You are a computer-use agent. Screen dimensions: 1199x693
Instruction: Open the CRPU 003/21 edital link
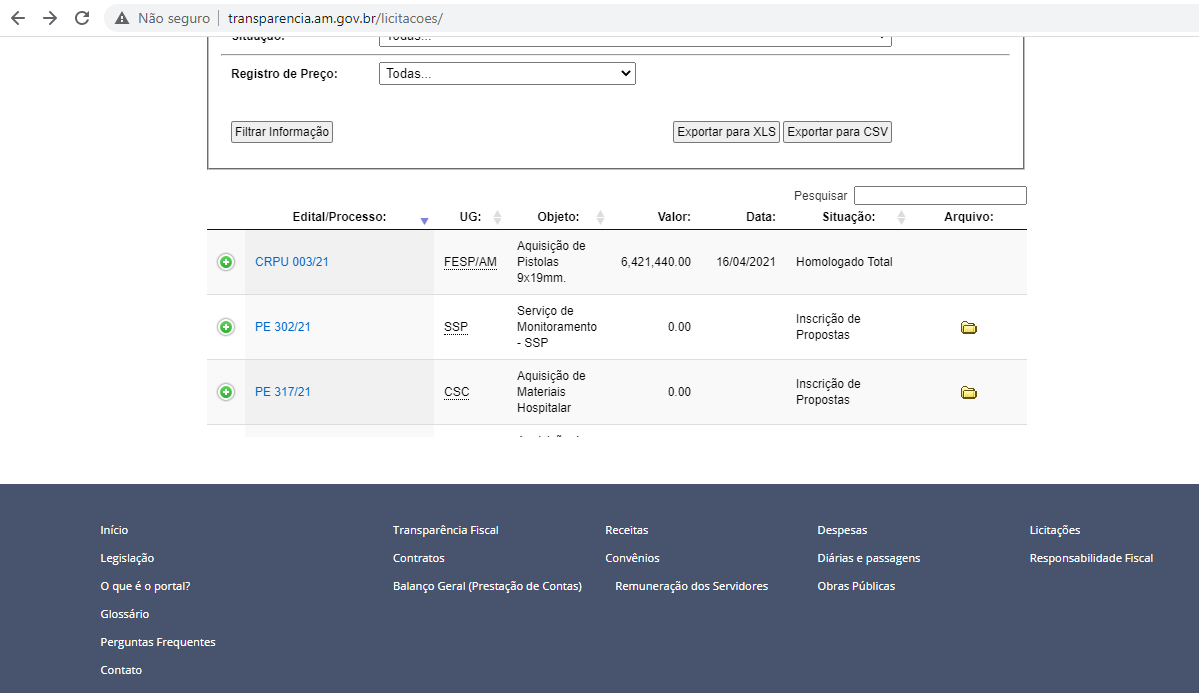pyautogui.click(x=292, y=262)
